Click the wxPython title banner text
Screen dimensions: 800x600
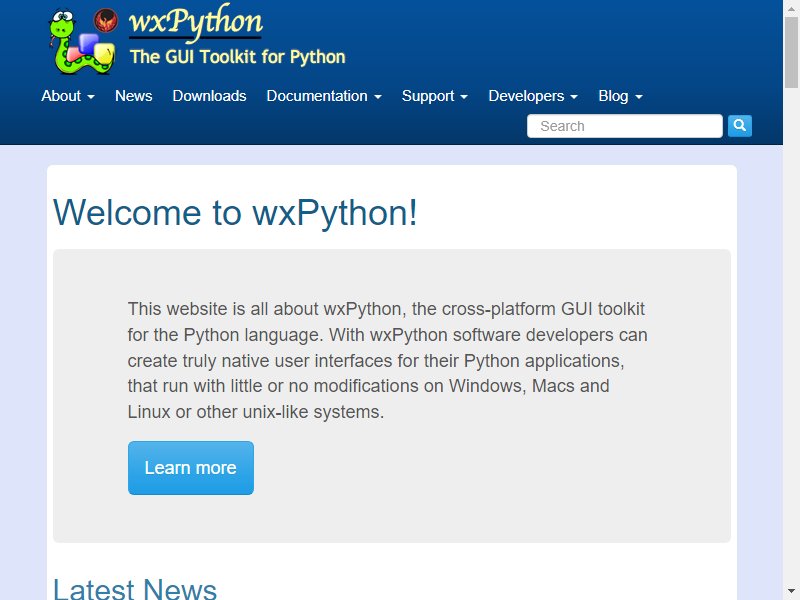[x=195, y=22]
